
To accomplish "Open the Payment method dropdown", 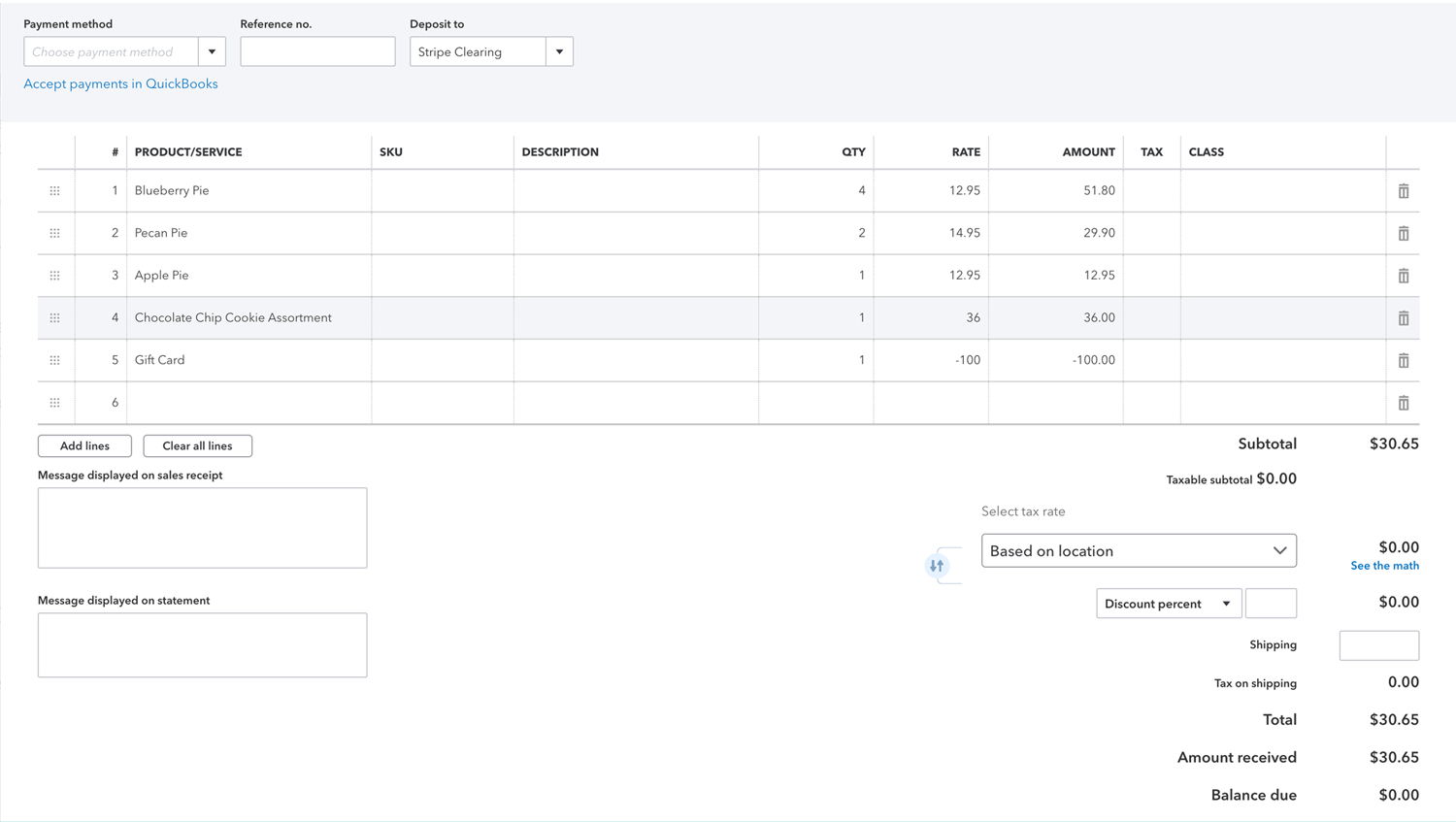I will click(212, 51).
